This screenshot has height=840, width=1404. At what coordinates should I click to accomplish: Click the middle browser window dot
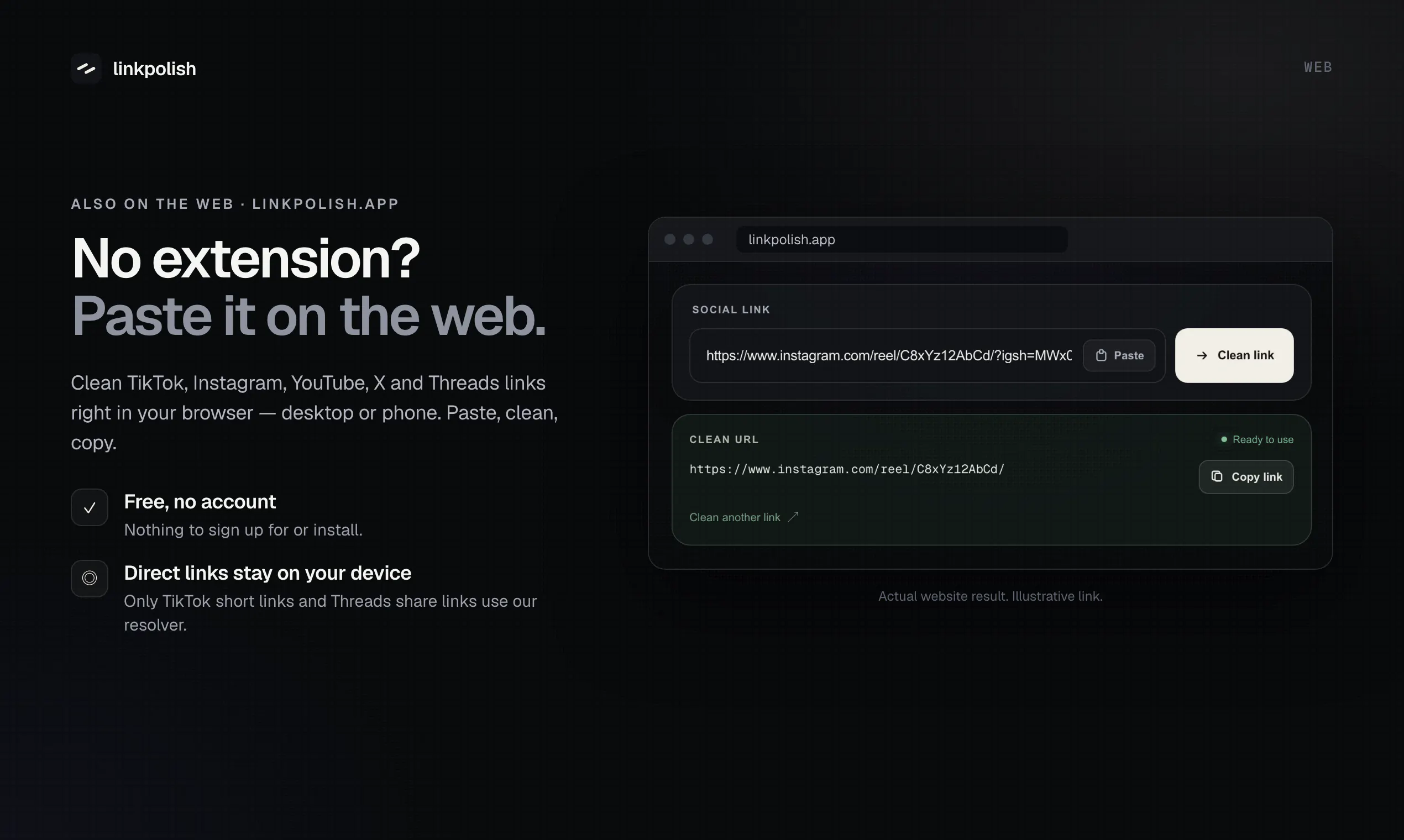coord(688,239)
